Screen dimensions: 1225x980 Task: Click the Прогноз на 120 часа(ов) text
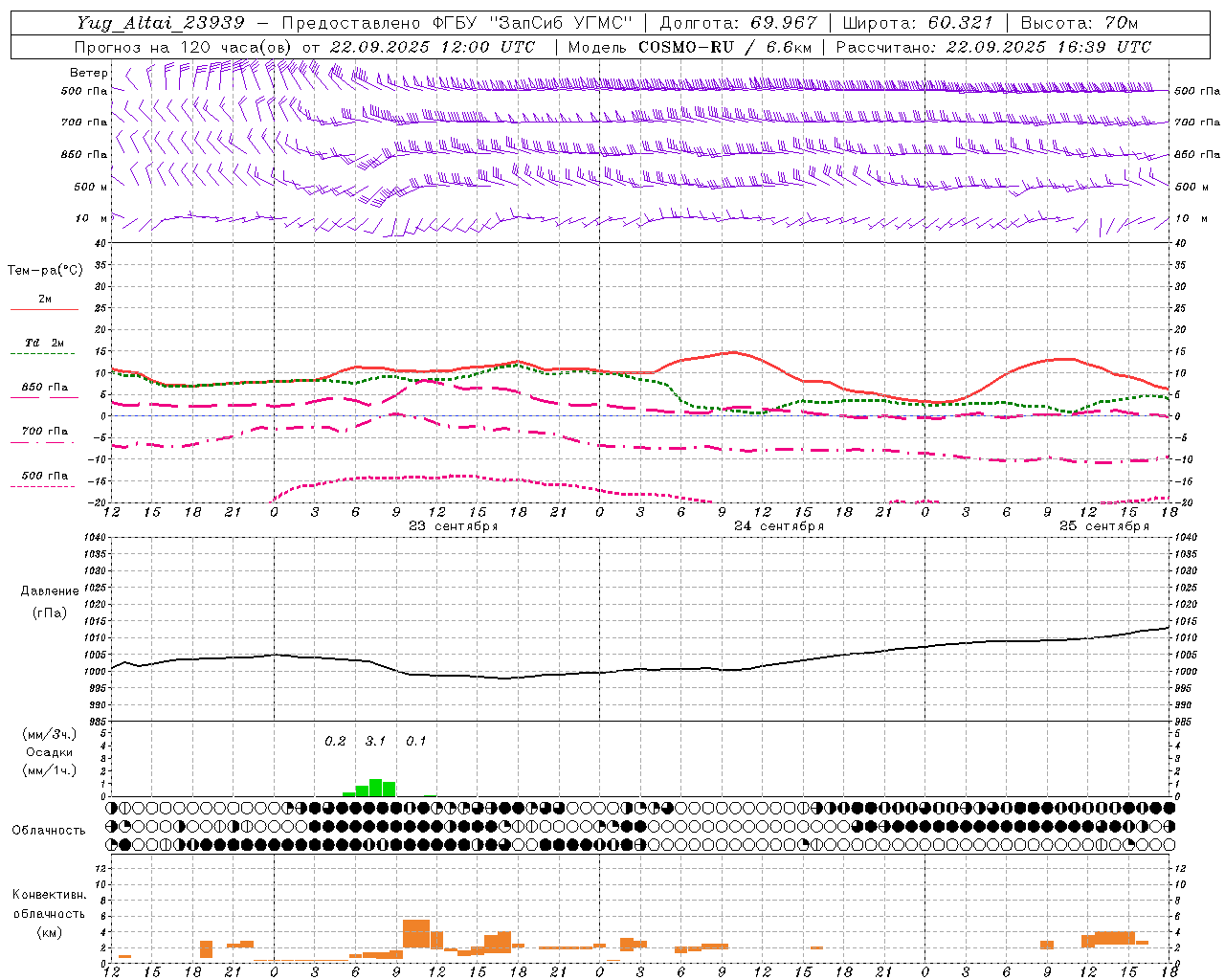click(185, 47)
